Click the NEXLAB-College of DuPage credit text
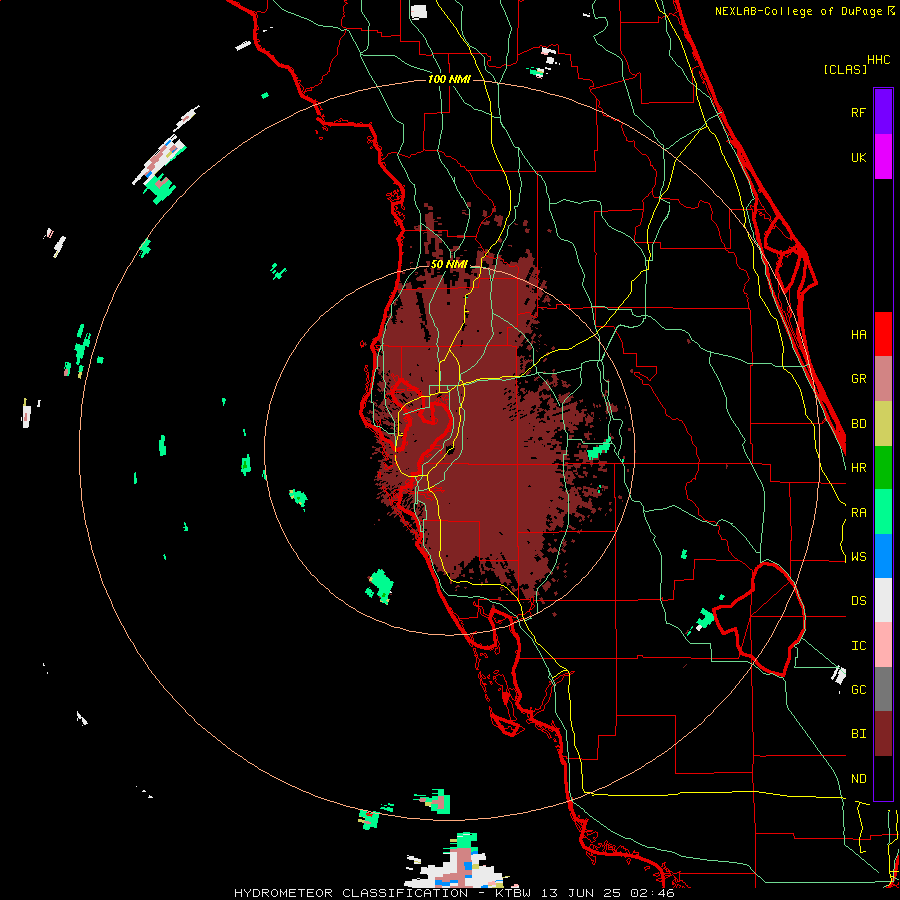The image size is (900, 900). coord(798,11)
